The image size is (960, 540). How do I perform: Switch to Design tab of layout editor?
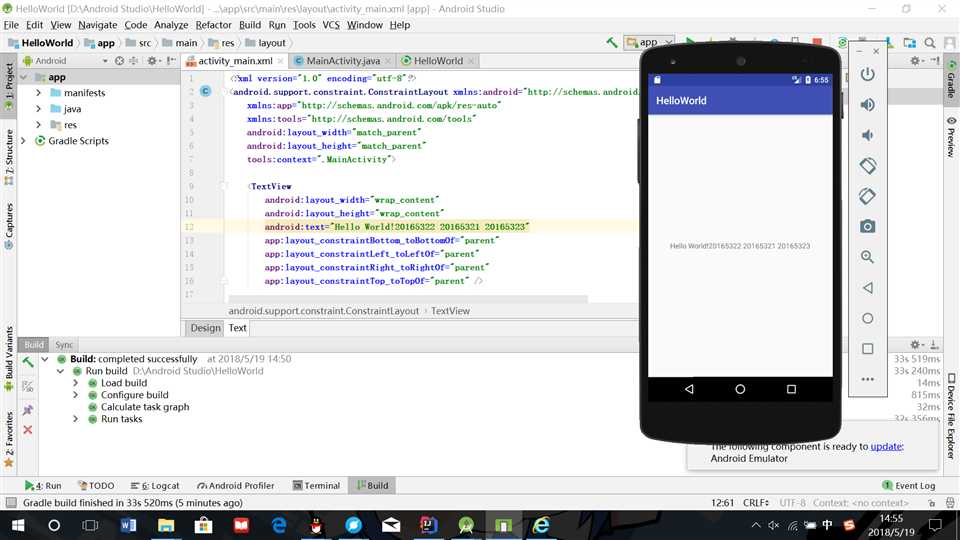pos(205,328)
